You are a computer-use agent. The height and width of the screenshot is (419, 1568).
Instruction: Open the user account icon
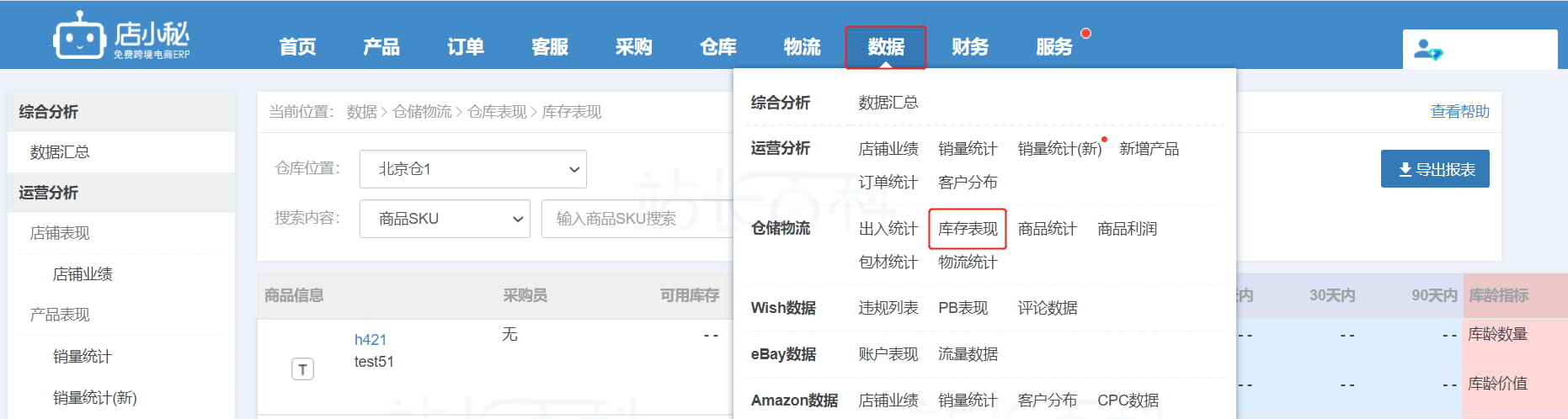[x=1427, y=50]
